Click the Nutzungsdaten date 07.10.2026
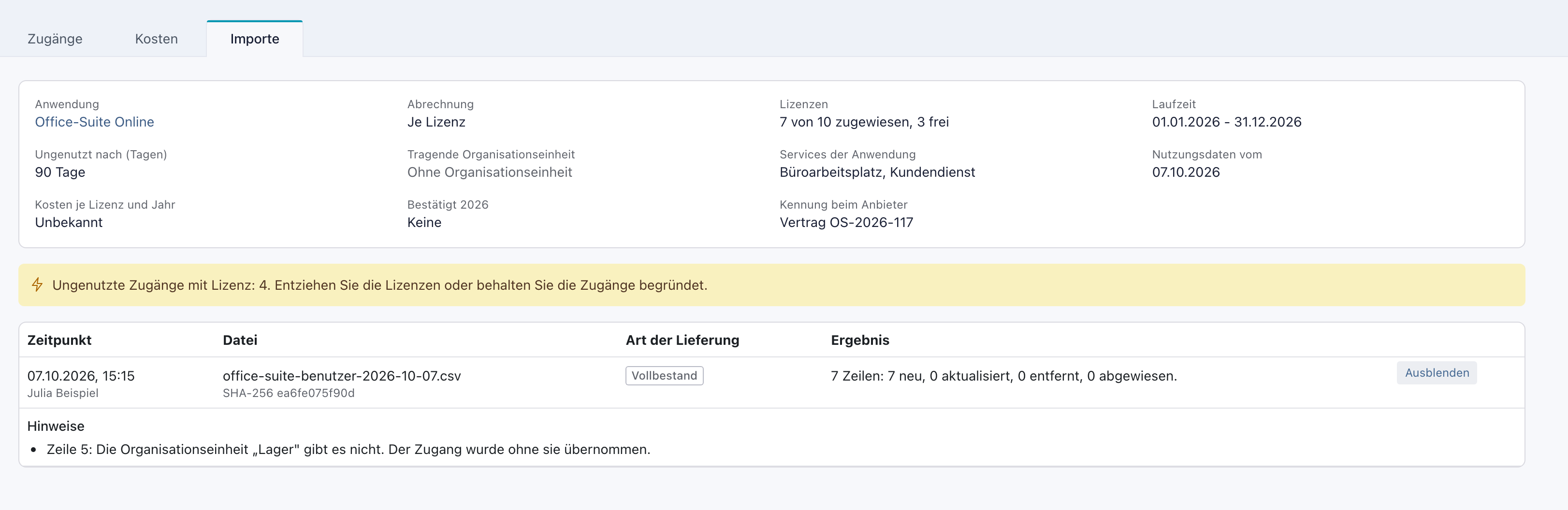 (1185, 172)
